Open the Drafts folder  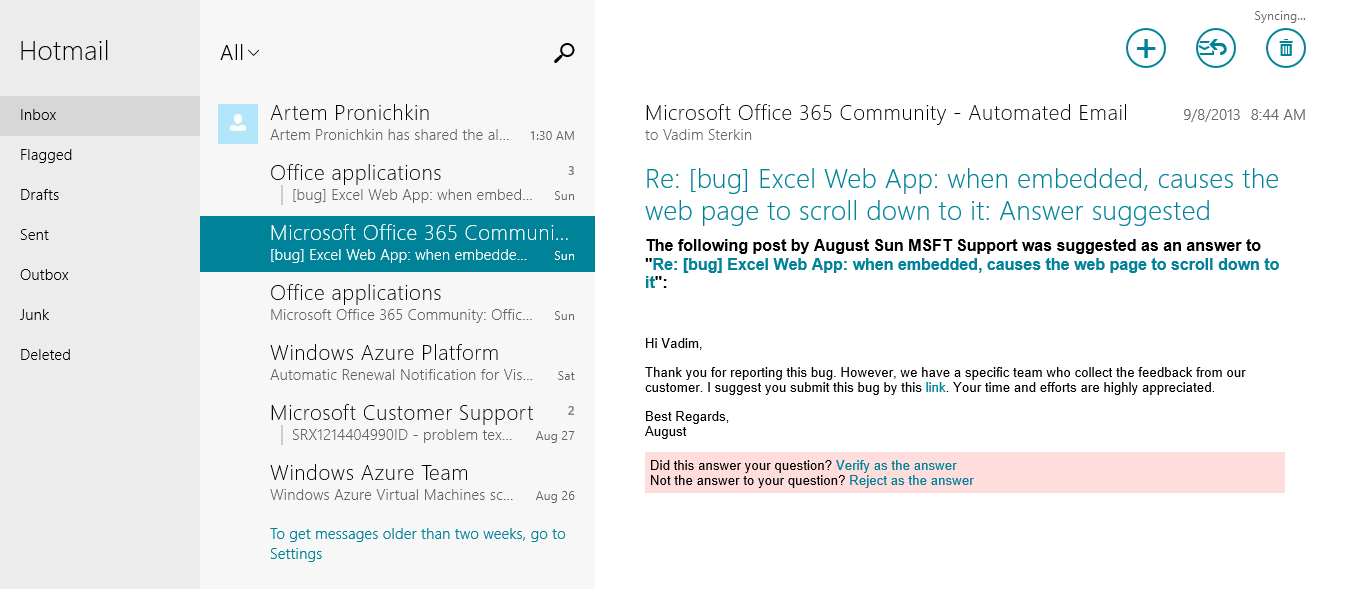click(100, 195)
